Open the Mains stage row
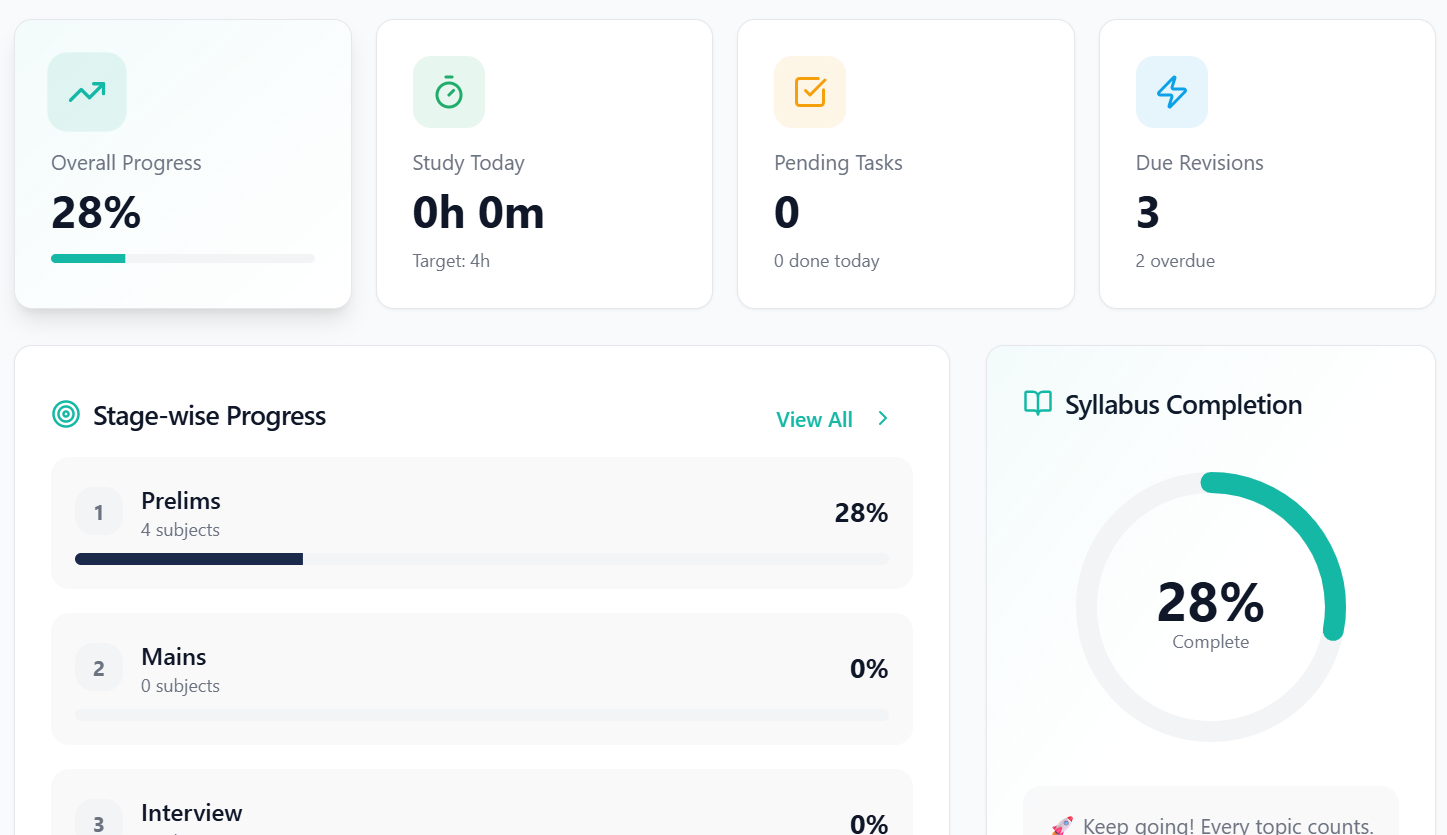This screenshot has height=835, width=1447. pyautogui.click(x=481, y=678)
